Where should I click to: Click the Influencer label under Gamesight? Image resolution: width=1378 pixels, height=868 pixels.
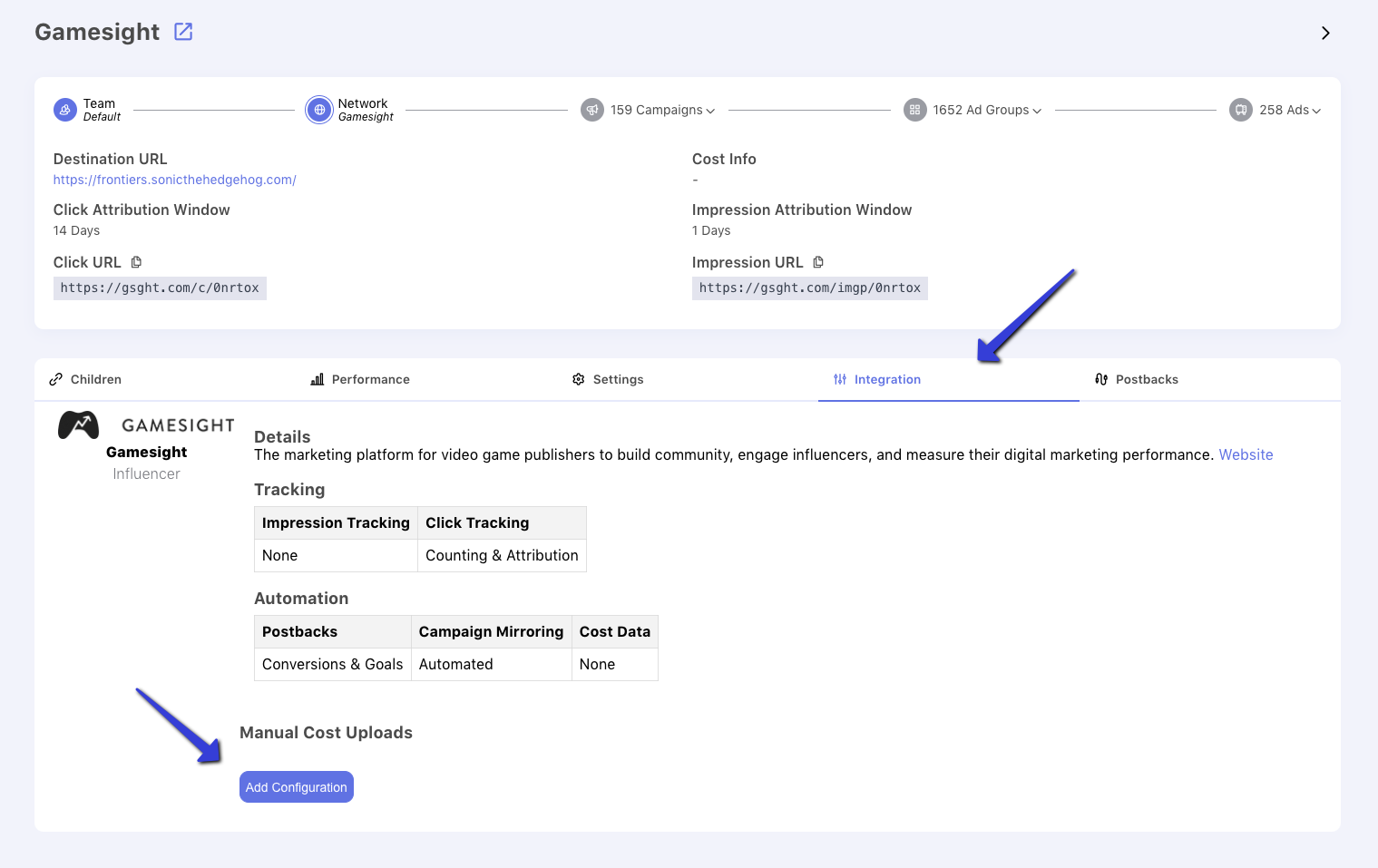point(146,473)
